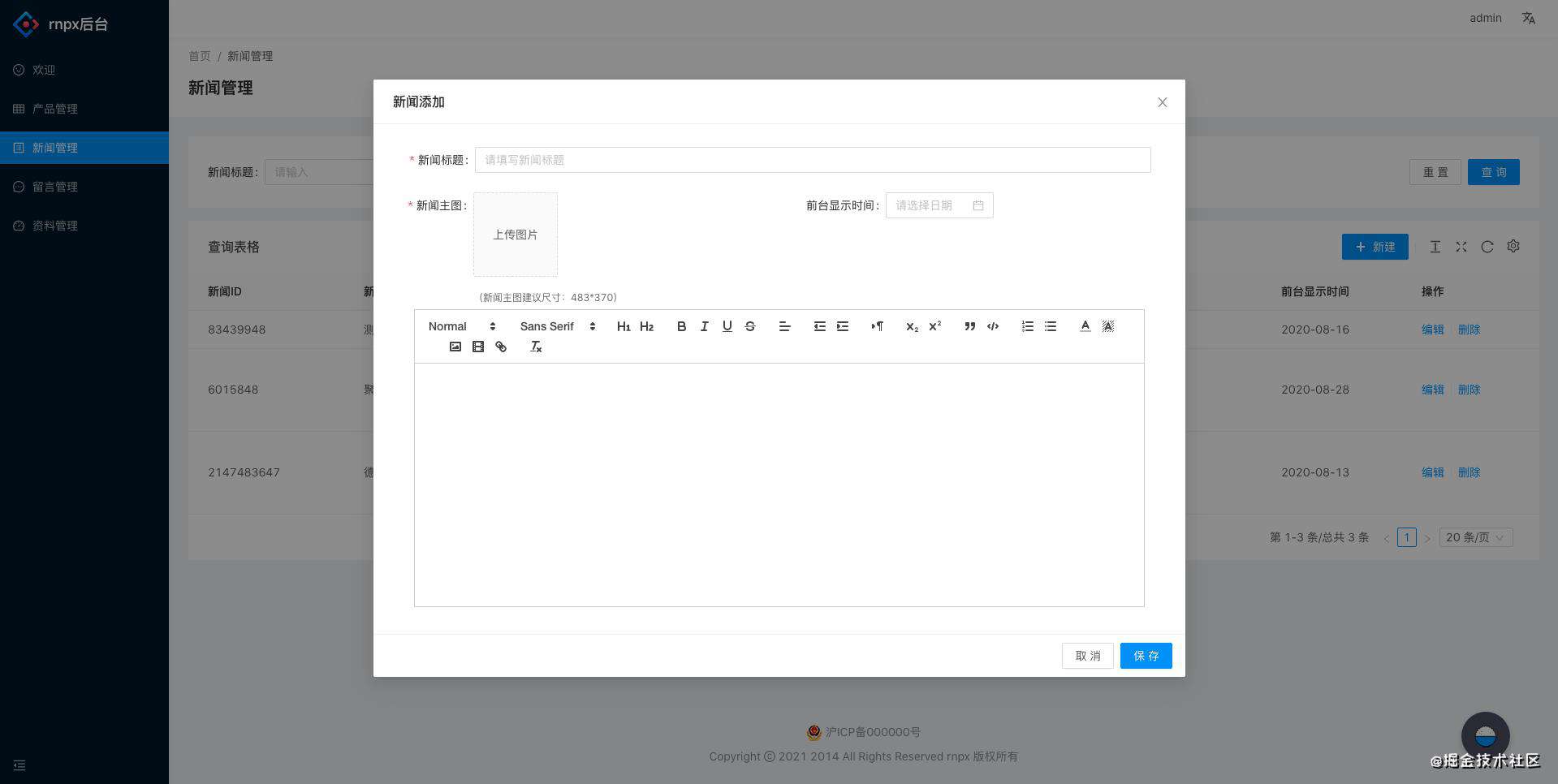Image resolution: width=1558 pixels, height=784 pixels.
Task: Apply Heading 2 format in editor
Action: click(646, 326)
